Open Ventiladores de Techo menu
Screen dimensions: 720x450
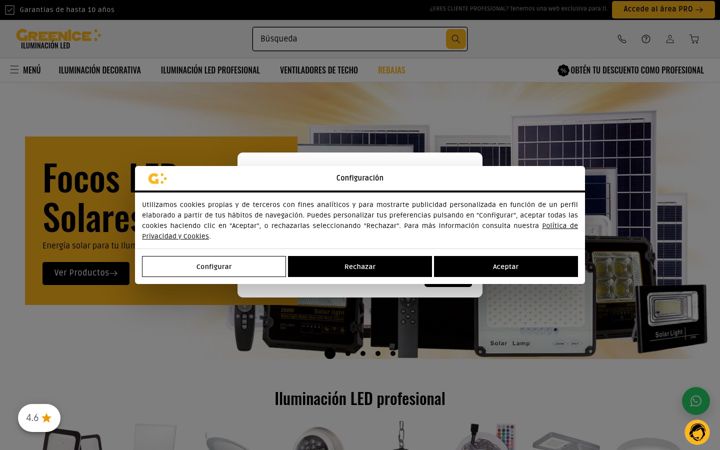tap(319, 70)
